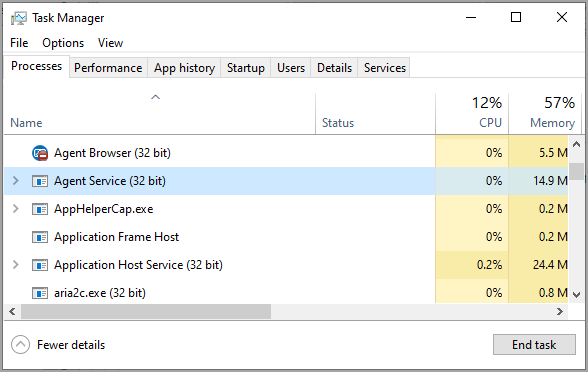Open the Startup tab
Image resolution: width=588 pixels, height=372 pixels.
[246, 68]
